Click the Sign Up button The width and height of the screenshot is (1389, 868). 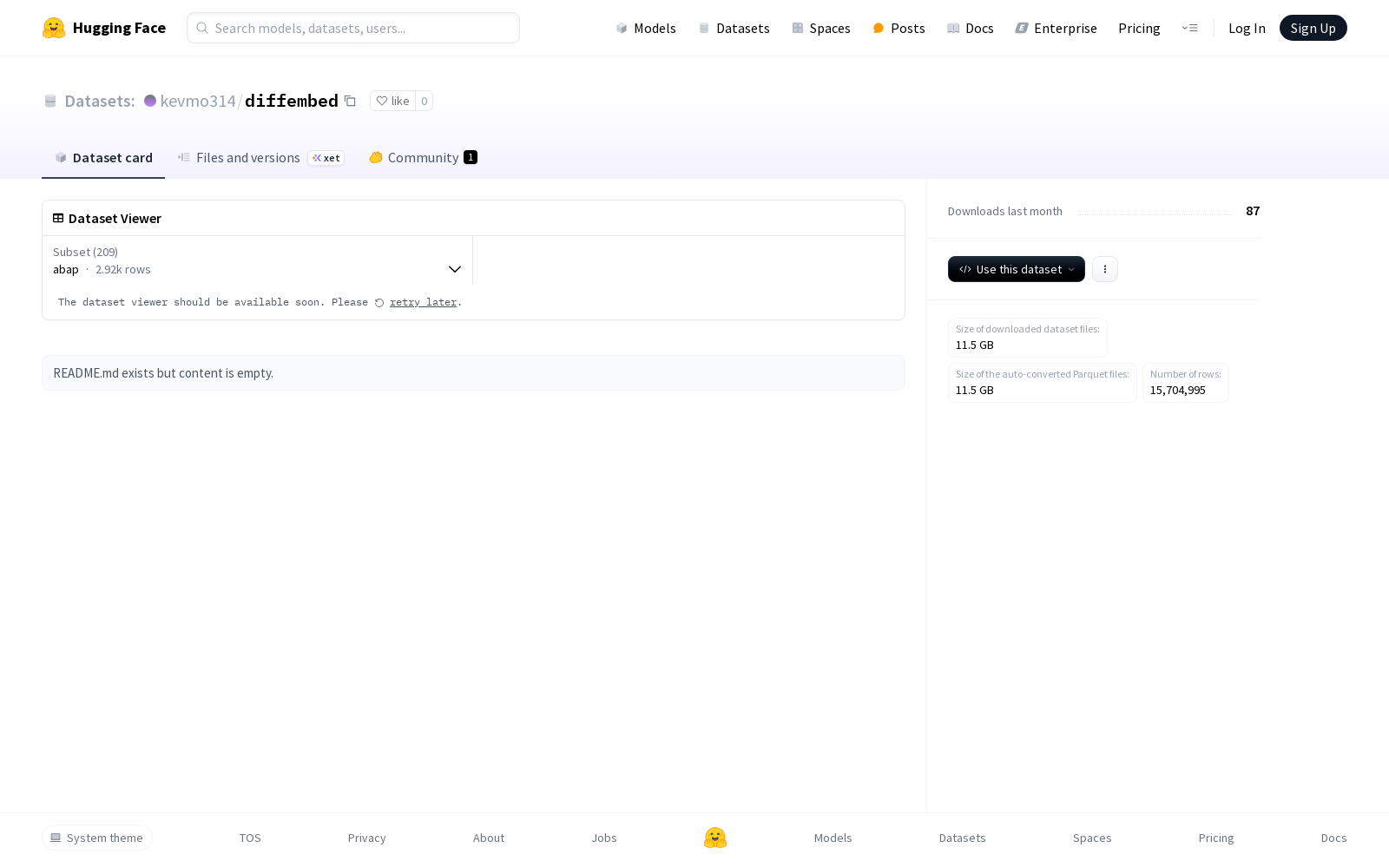tap(1313, 28)
